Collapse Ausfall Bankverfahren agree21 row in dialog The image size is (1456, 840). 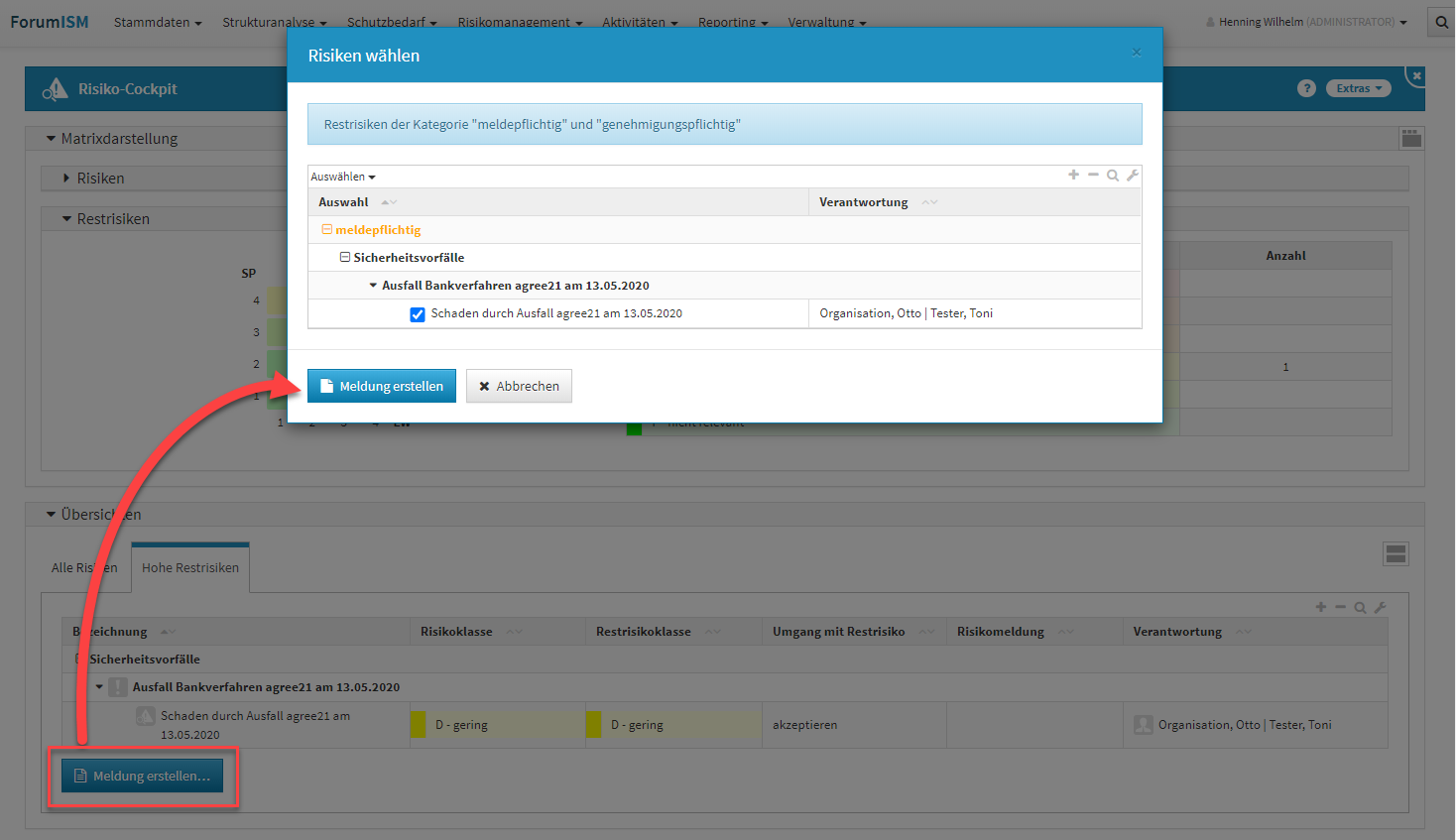click(373, 286)
